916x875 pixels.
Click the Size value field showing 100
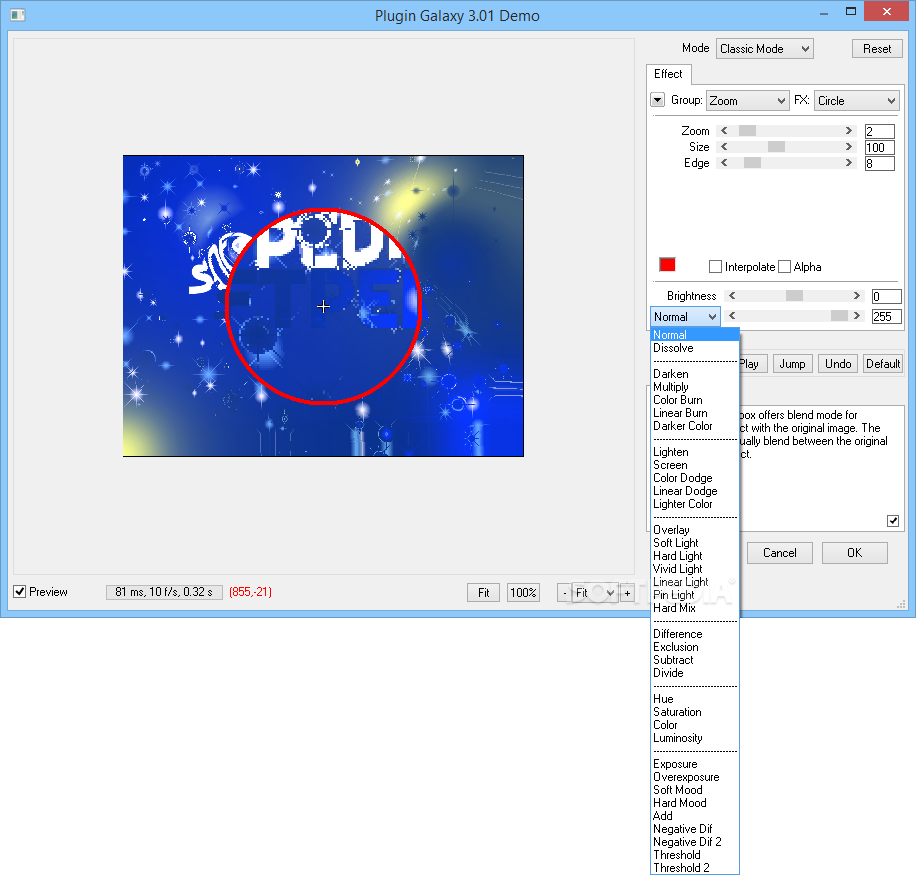point(879,147)
